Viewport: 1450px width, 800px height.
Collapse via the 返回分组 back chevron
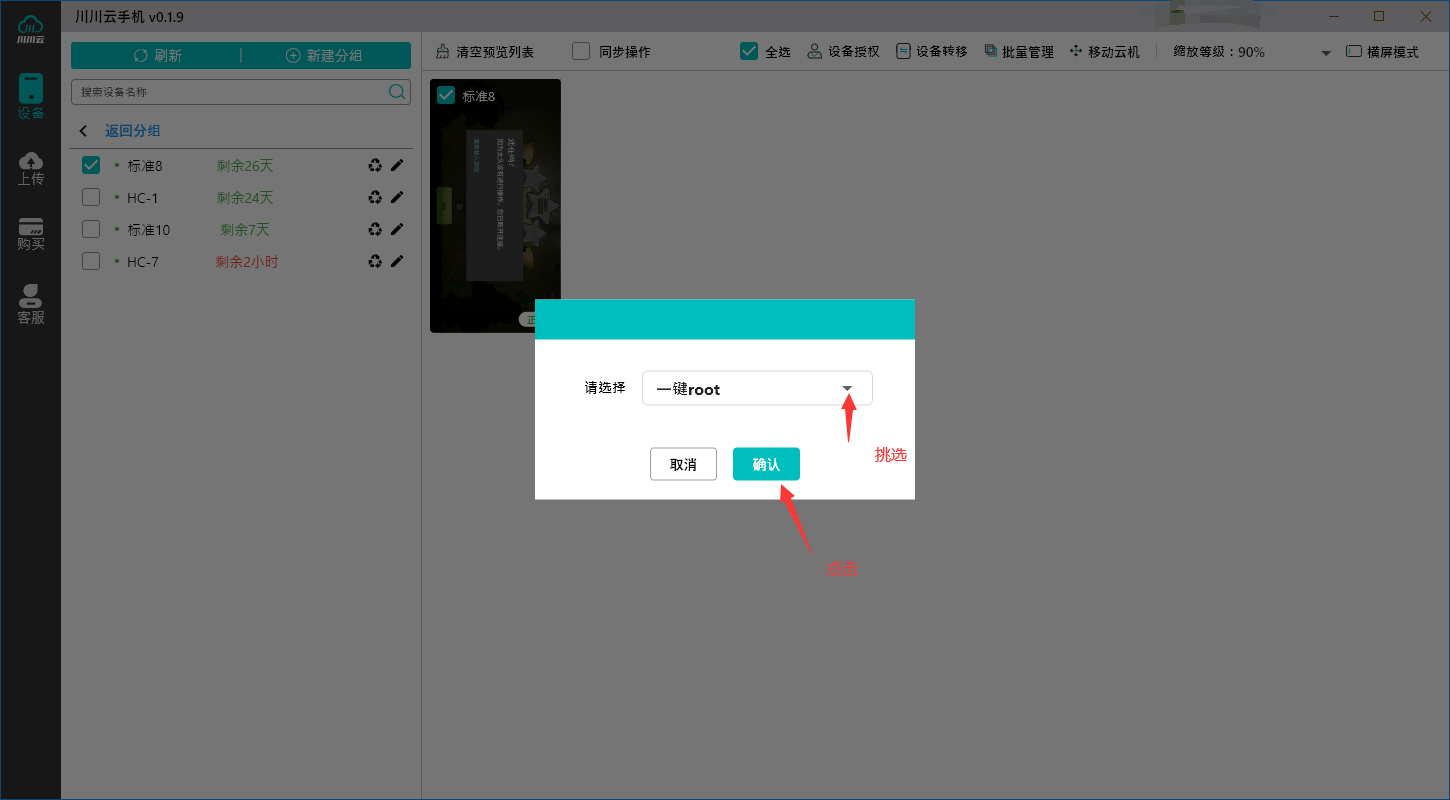[x=83, y=130]
